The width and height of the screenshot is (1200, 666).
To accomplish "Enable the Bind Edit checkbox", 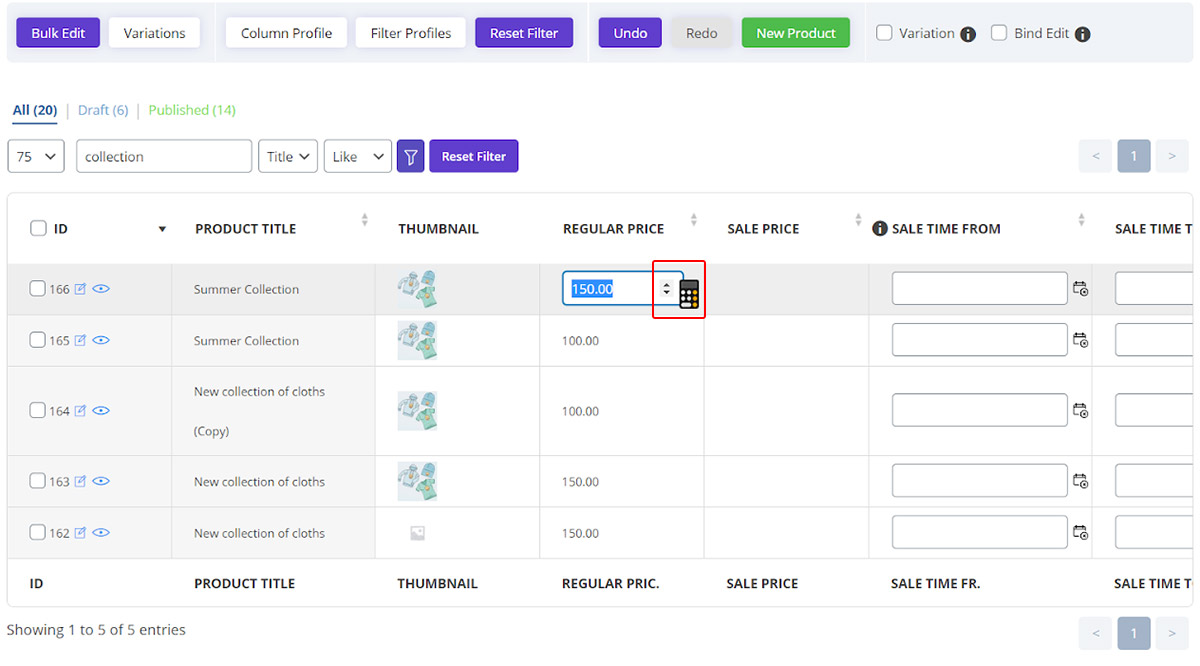I will [x=999, y=33].
